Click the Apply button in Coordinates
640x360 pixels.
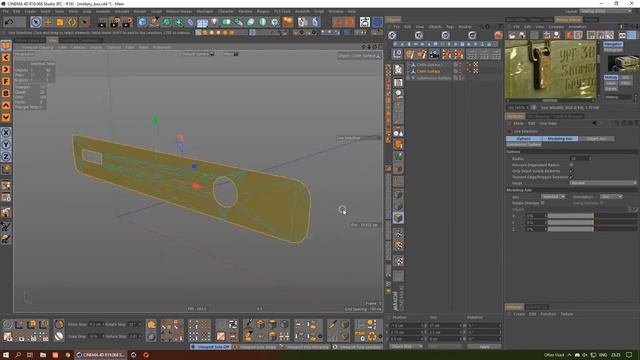pyautogui.click(x=484, y=347)
